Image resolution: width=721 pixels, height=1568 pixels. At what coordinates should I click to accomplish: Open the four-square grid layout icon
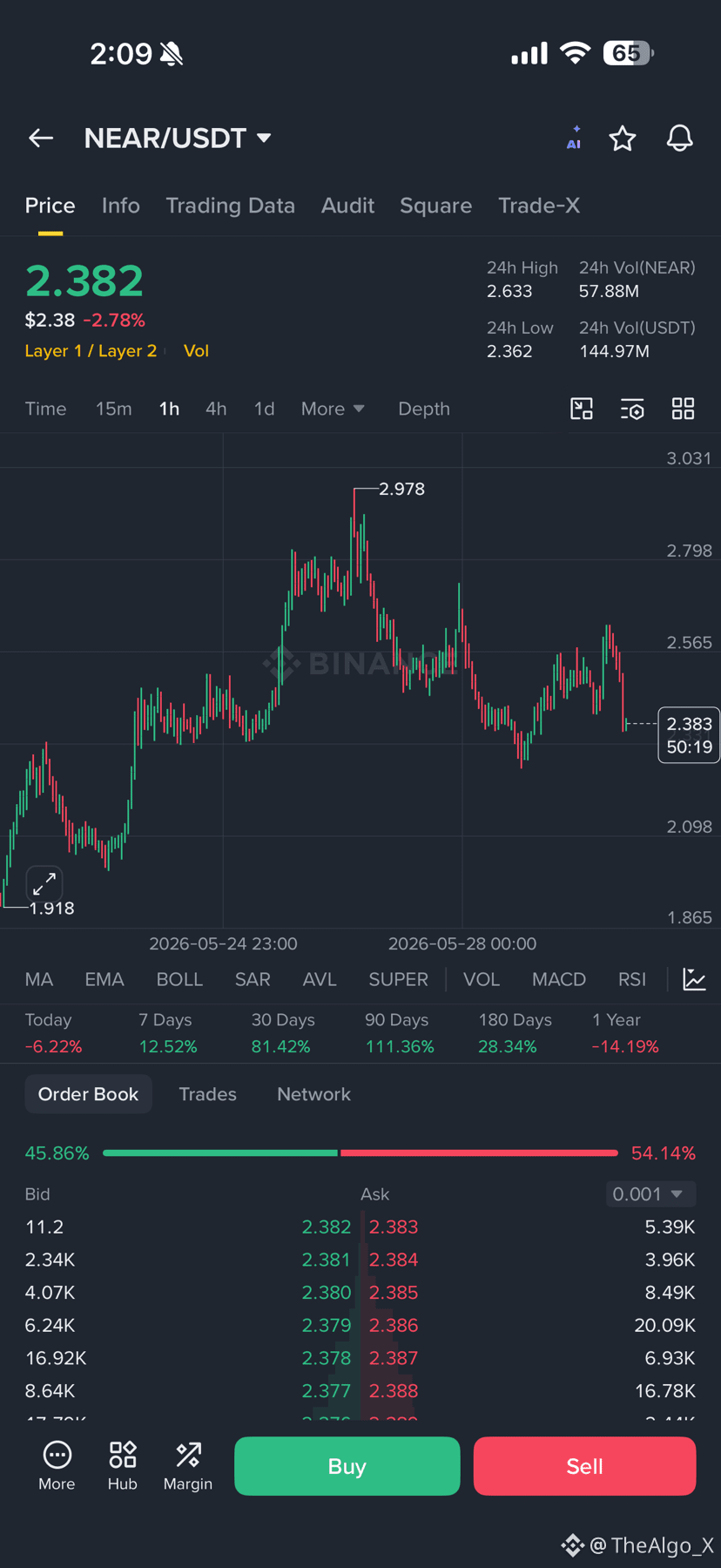click(x=684, y=409)
